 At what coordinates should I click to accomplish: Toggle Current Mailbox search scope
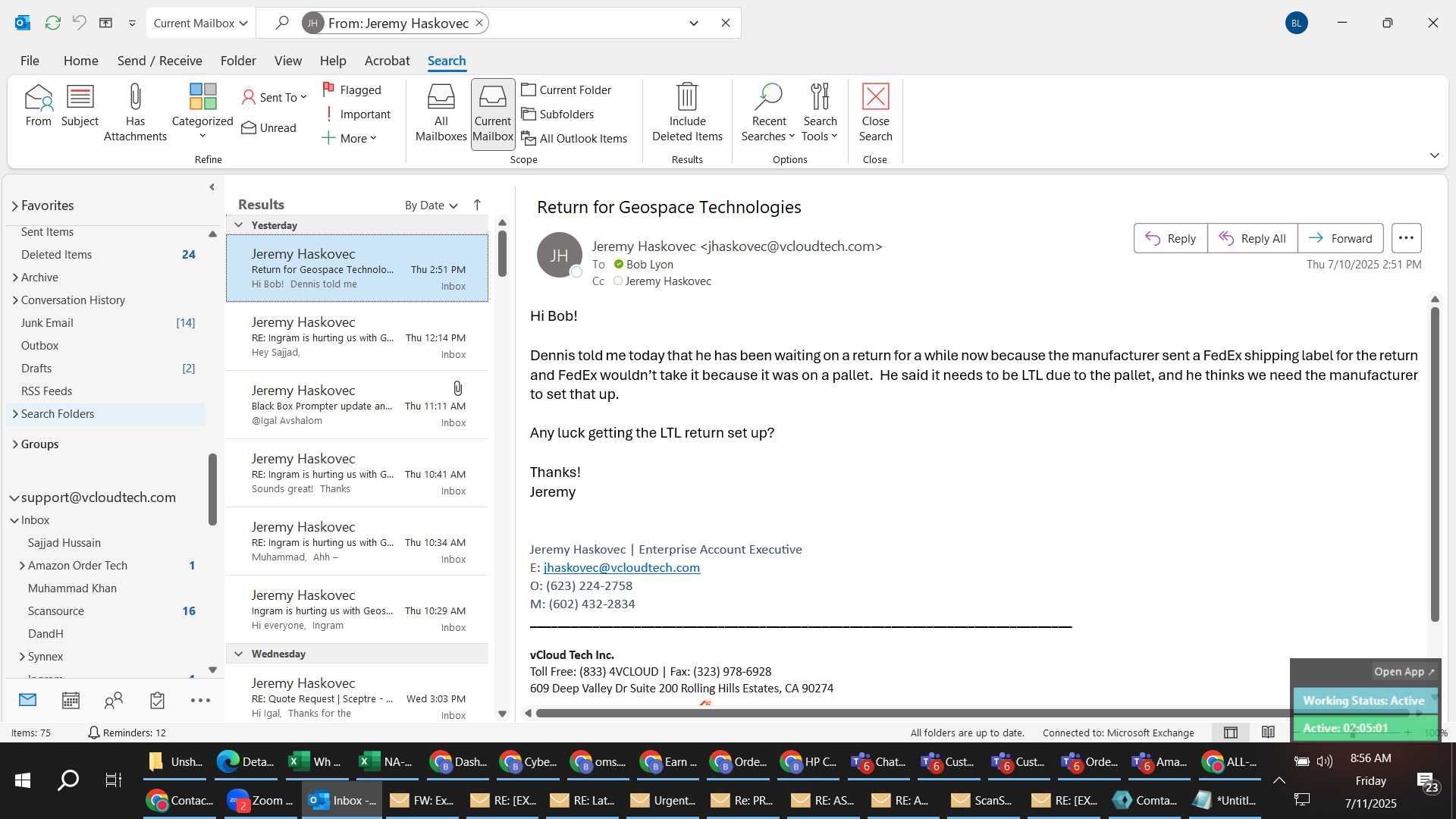[493, 114]
